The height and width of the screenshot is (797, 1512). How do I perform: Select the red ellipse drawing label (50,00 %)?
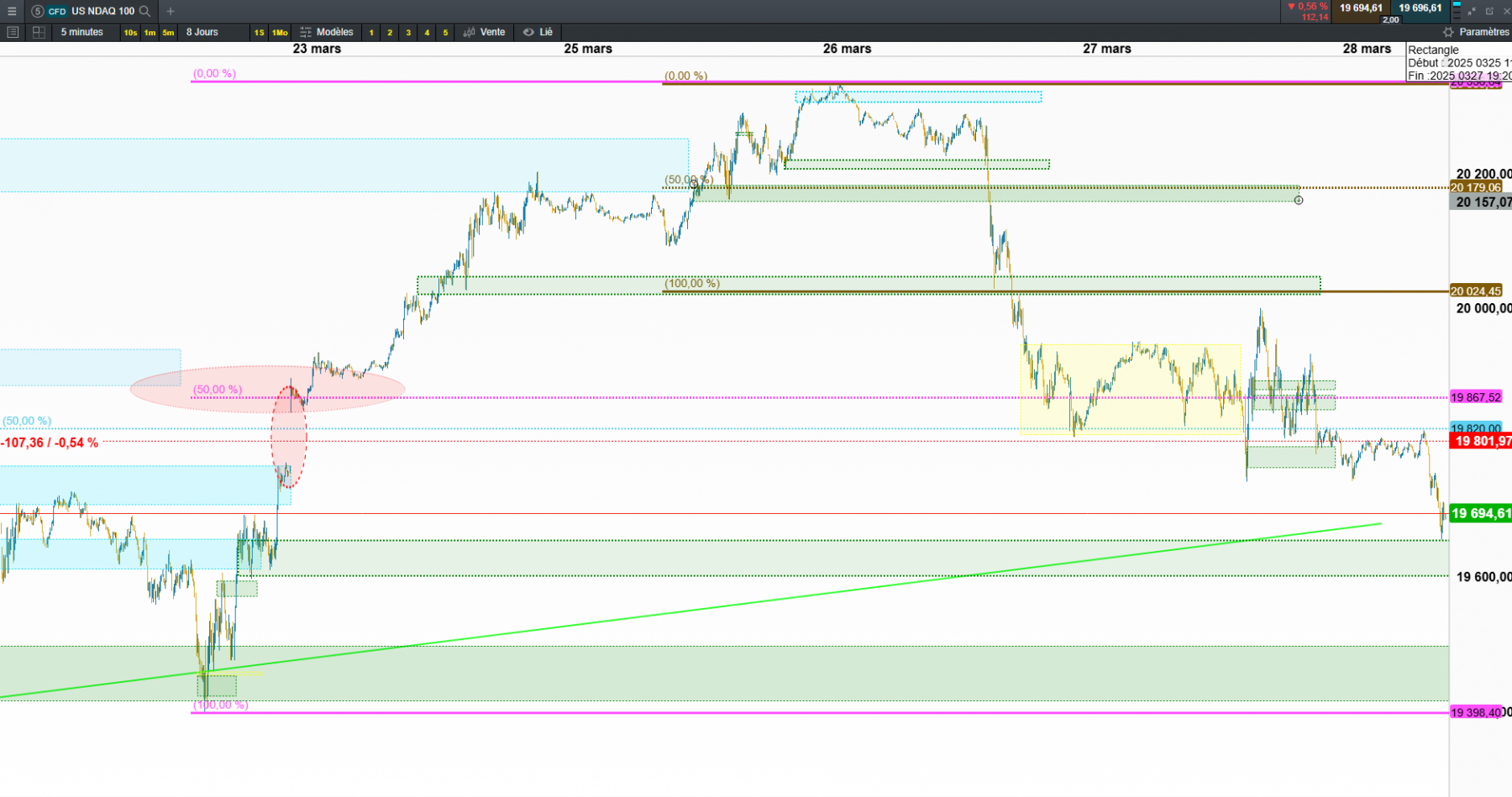218,390
